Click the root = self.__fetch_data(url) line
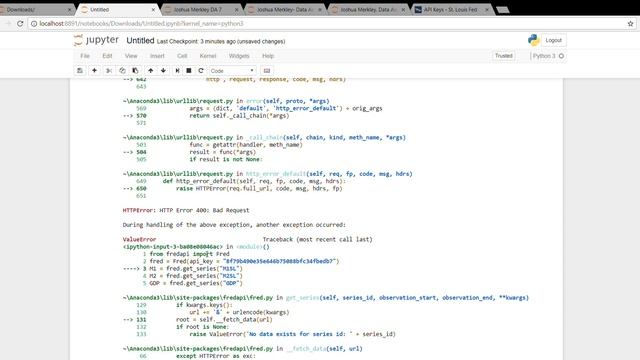 [x=224, y=320]
